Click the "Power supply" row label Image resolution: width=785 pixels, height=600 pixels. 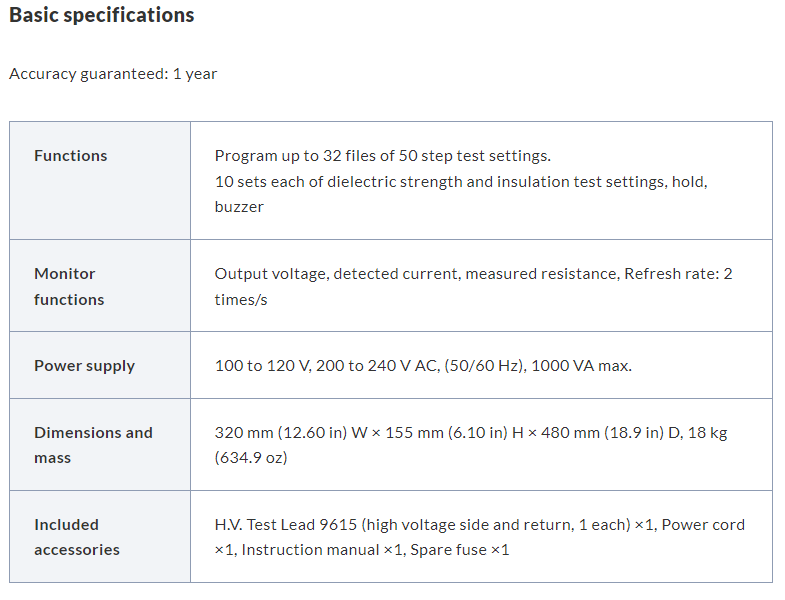coord(84,366)
